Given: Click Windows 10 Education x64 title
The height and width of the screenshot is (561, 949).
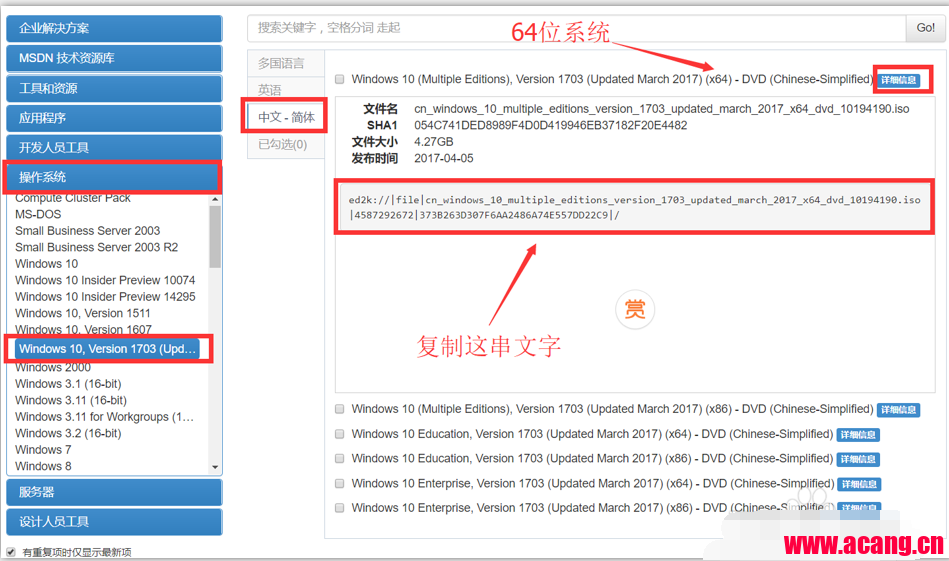Looking at the screenshot, I should pyautogui.click(x=593, y=434).
